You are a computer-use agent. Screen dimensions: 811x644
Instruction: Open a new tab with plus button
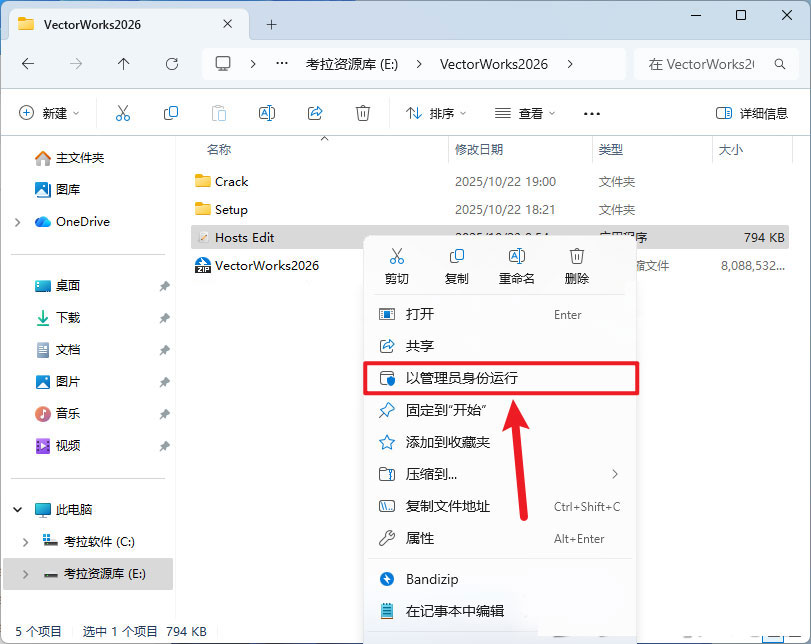click(272, 24)
